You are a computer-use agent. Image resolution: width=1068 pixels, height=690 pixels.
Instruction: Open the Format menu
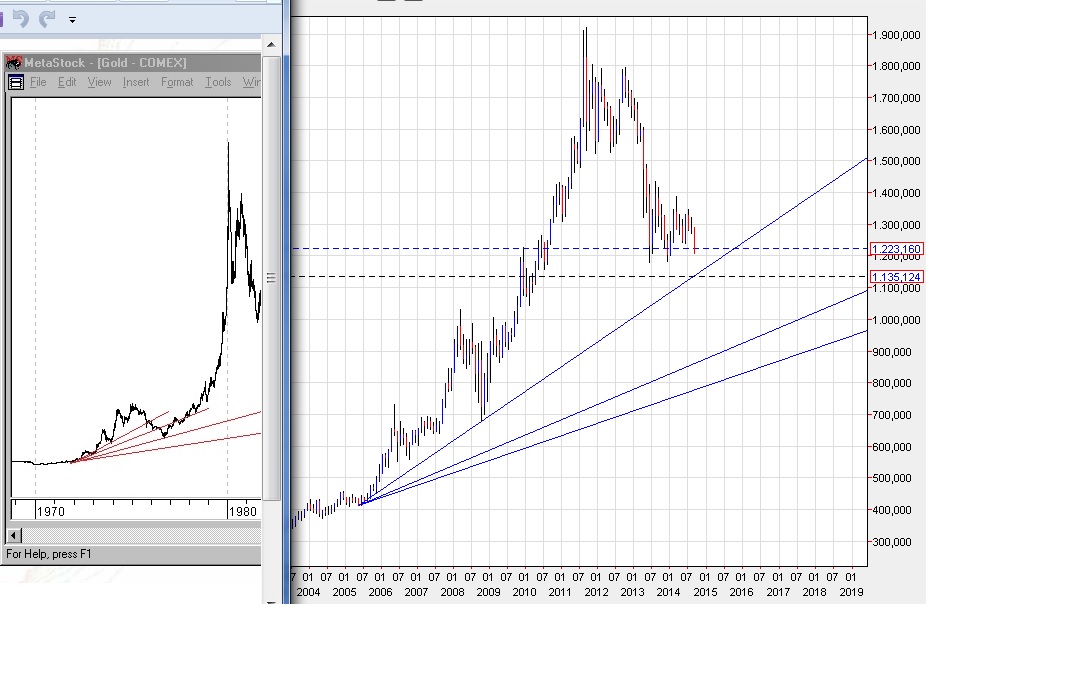coord(177,83)
